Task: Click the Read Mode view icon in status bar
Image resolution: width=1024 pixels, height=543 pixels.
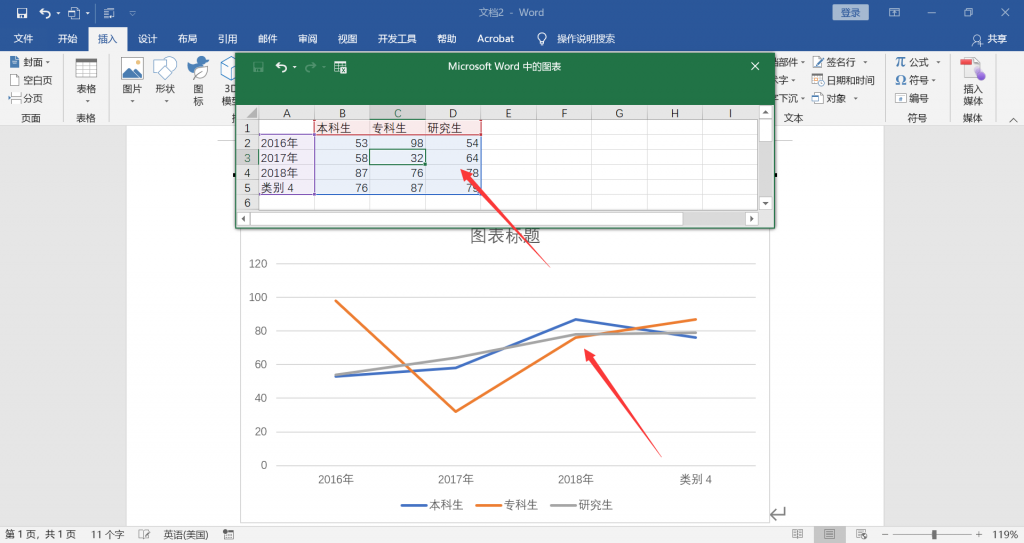Action: click(x=797, y=535)
